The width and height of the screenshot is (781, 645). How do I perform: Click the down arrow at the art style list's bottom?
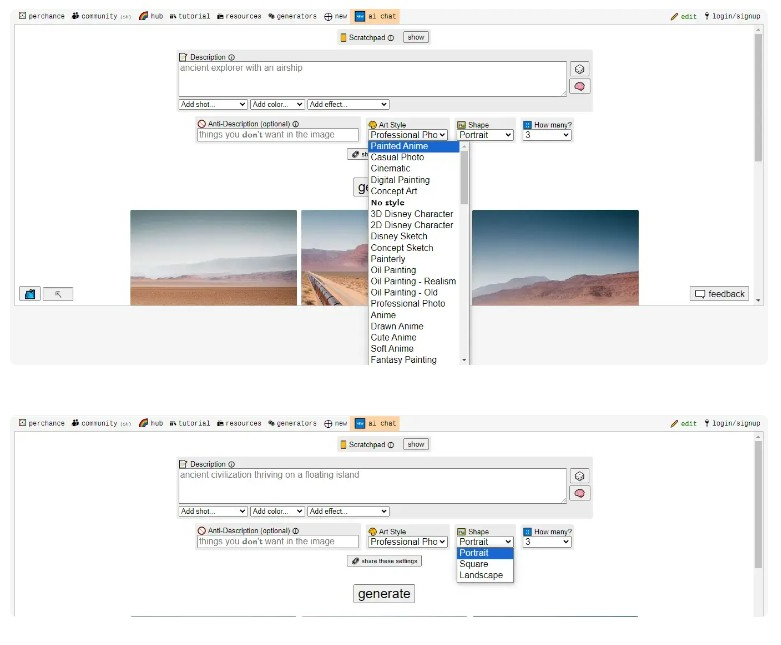pos(464,360)
